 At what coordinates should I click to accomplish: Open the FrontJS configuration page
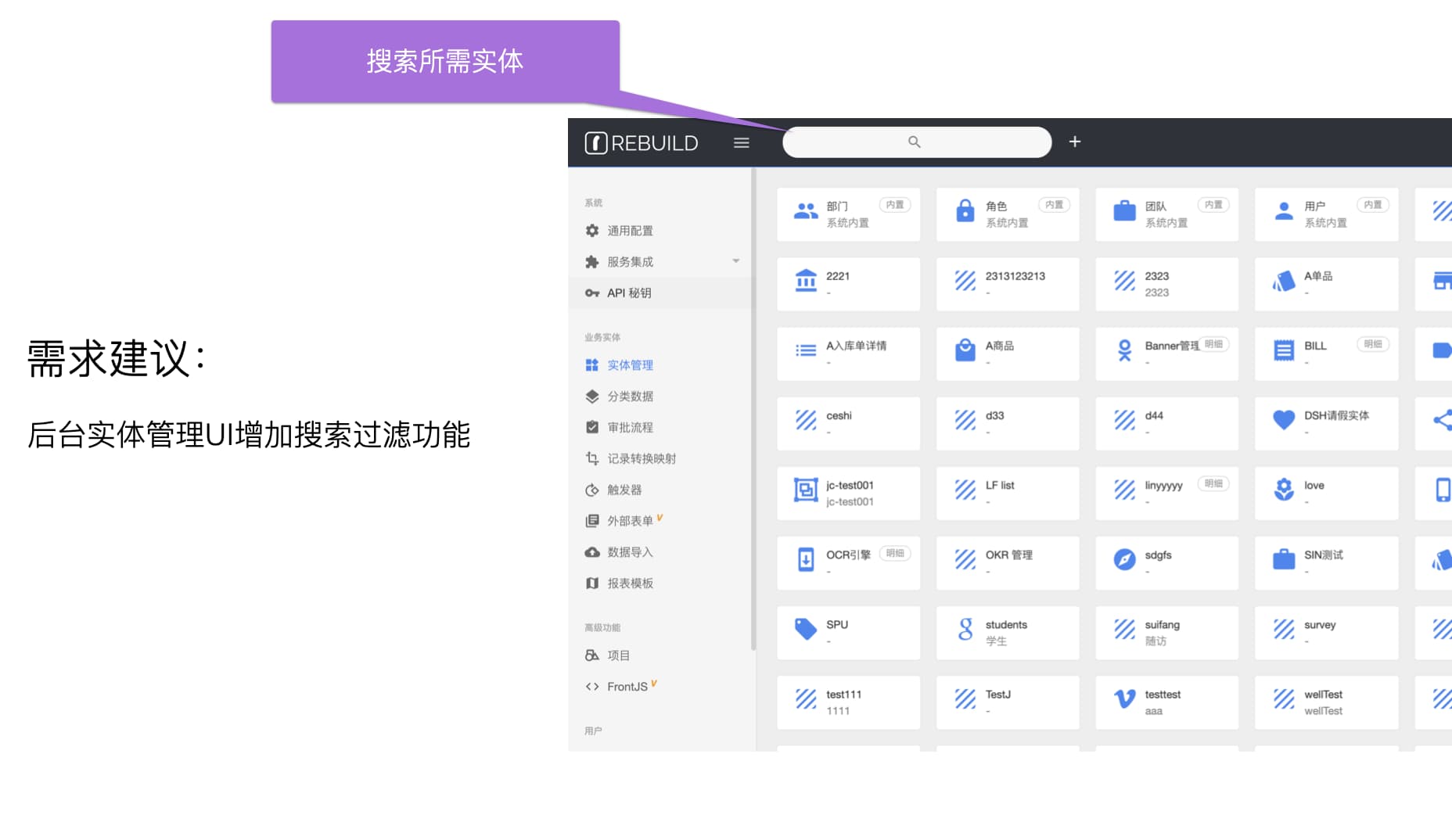(626, 686)
